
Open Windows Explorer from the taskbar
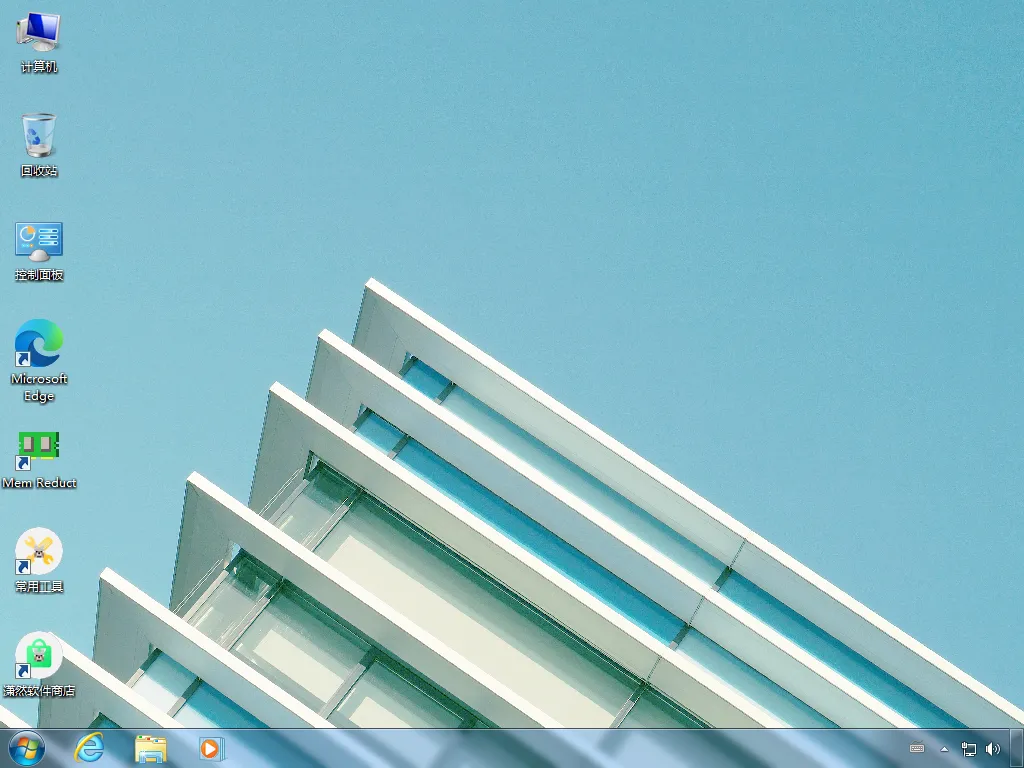tap(150, 748)
